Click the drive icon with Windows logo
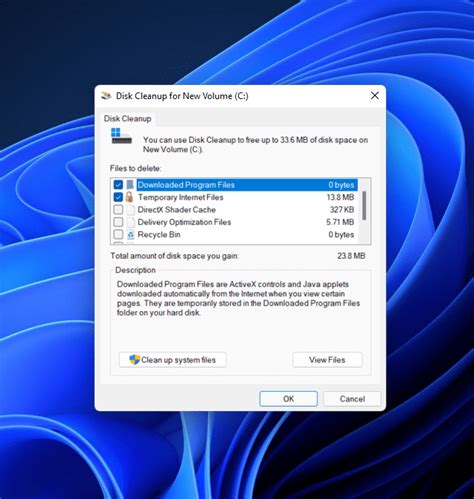Screen dimensions: 474x499 click(x=121, y=136)
